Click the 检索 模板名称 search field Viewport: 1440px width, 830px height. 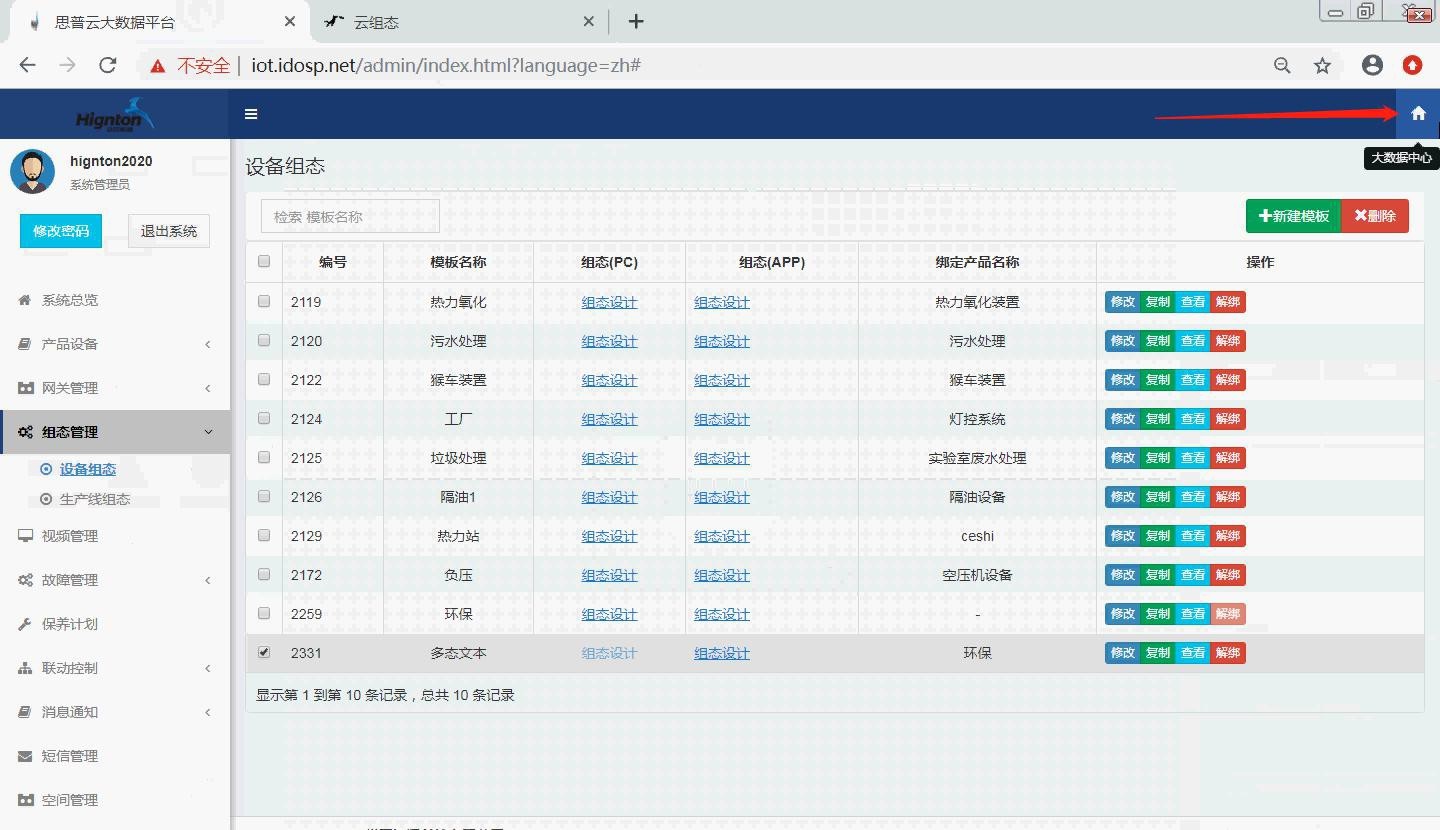[x=349, y=215]
